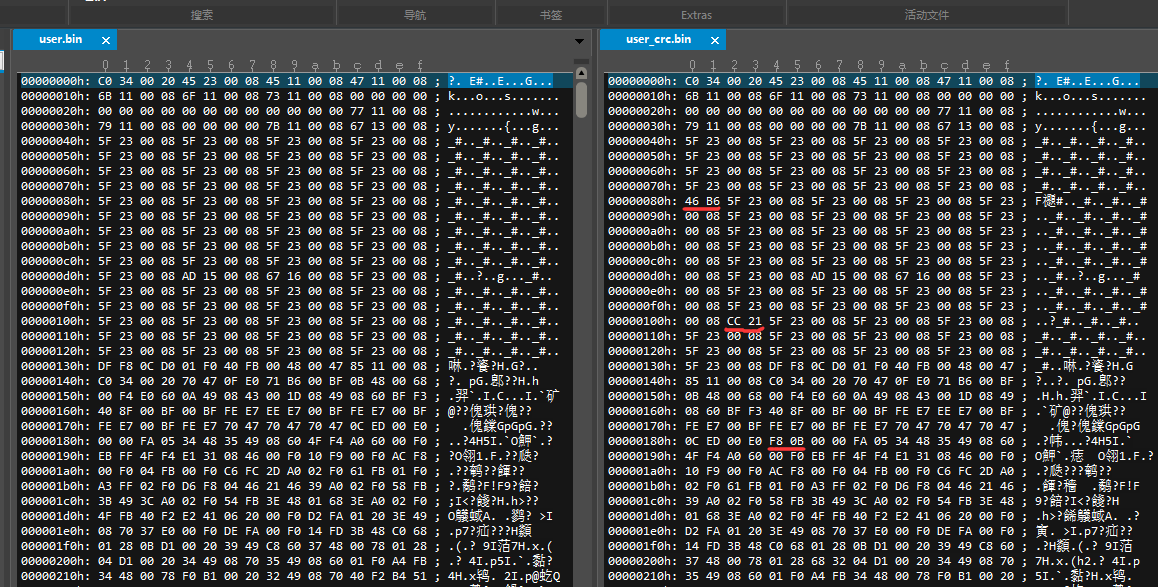Close the user.bin tab
This screenshot has height=587, width=1158.
click(106, 41)
